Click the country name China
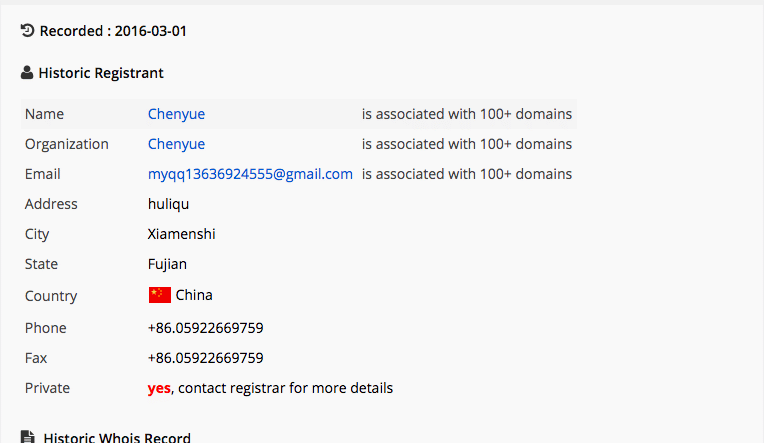Image resolution: width=764 pixels, height=443 pixels. point(194,295)
